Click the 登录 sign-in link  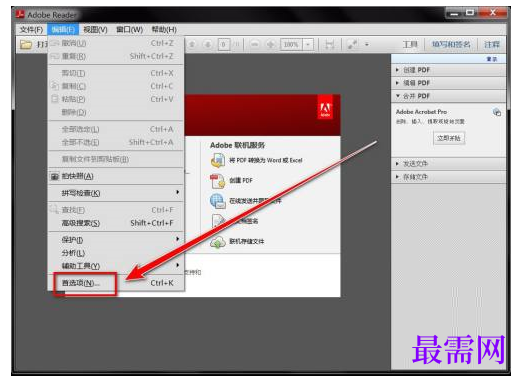tap(492, 59)
